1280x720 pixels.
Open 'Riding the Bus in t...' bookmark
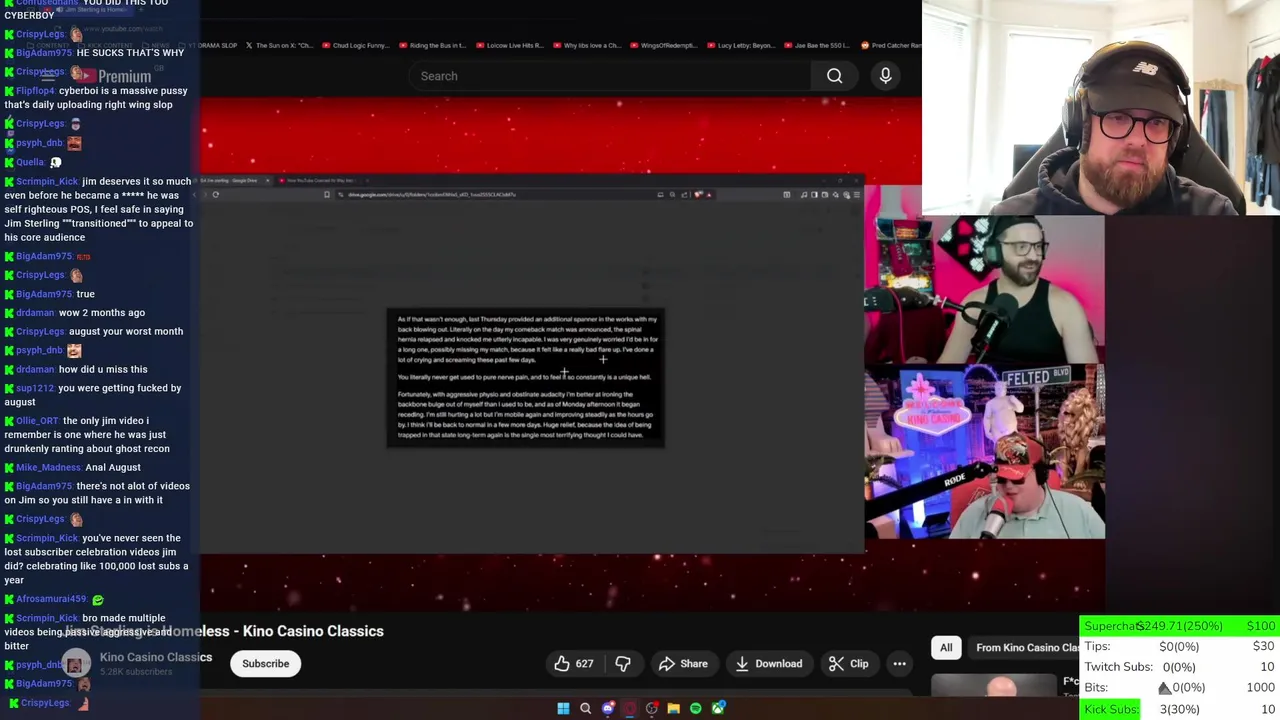click(x=434, y=45)
